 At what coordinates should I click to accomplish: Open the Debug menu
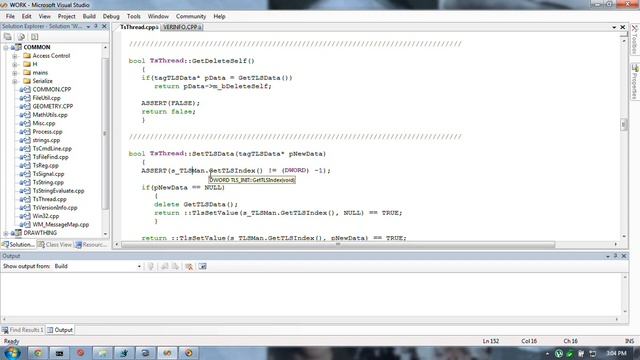[x=111, y=16]
